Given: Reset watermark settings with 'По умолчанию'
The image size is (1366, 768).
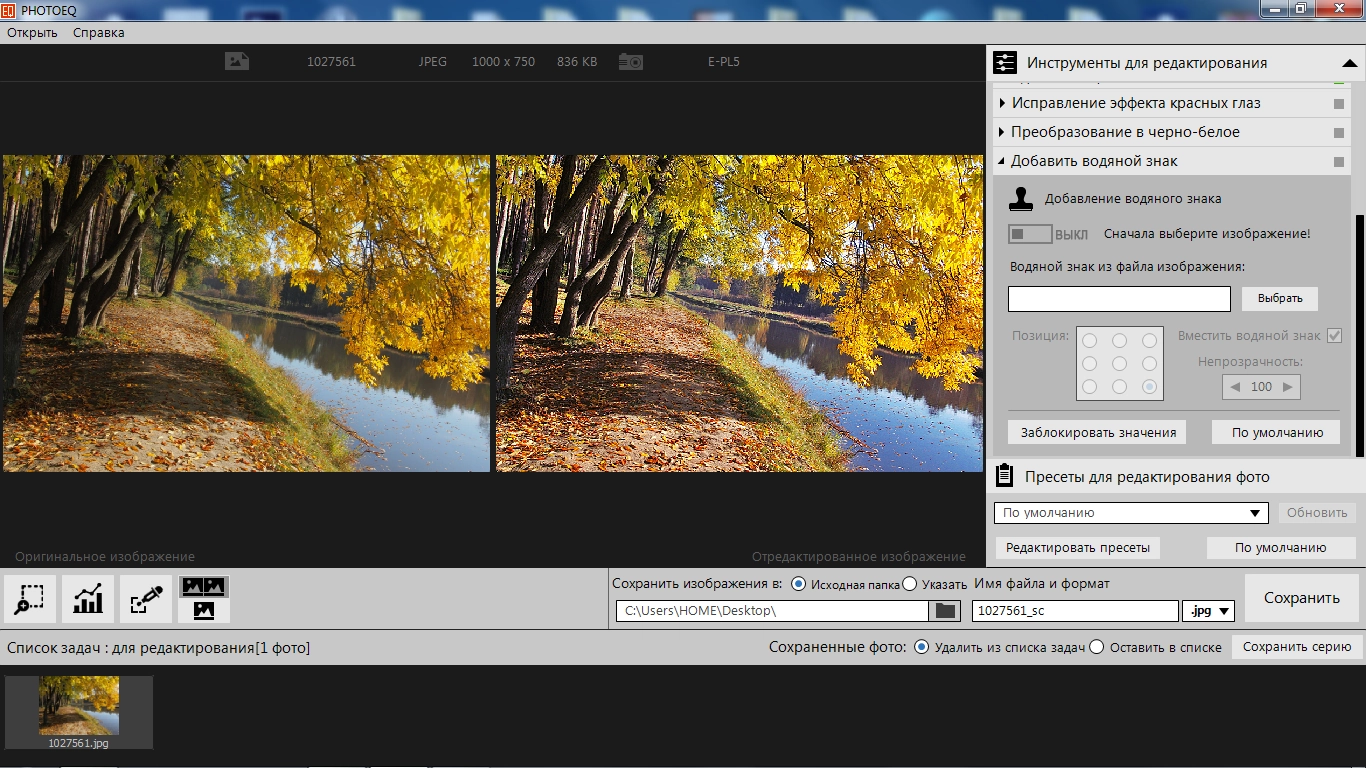Looking at the screenshot, I should coord(1277,432).
